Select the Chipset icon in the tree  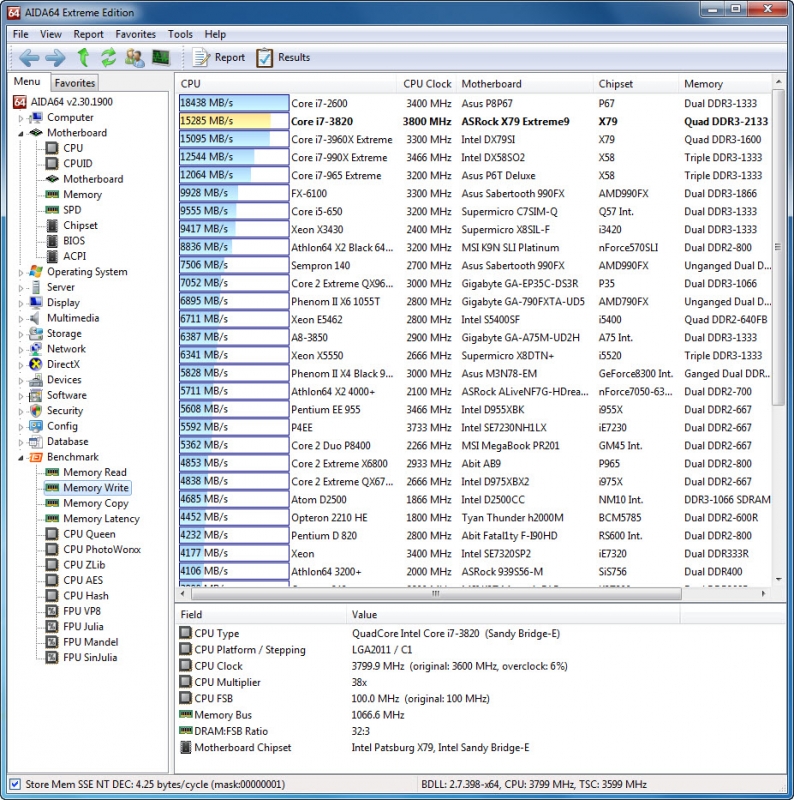click(52, 225)
